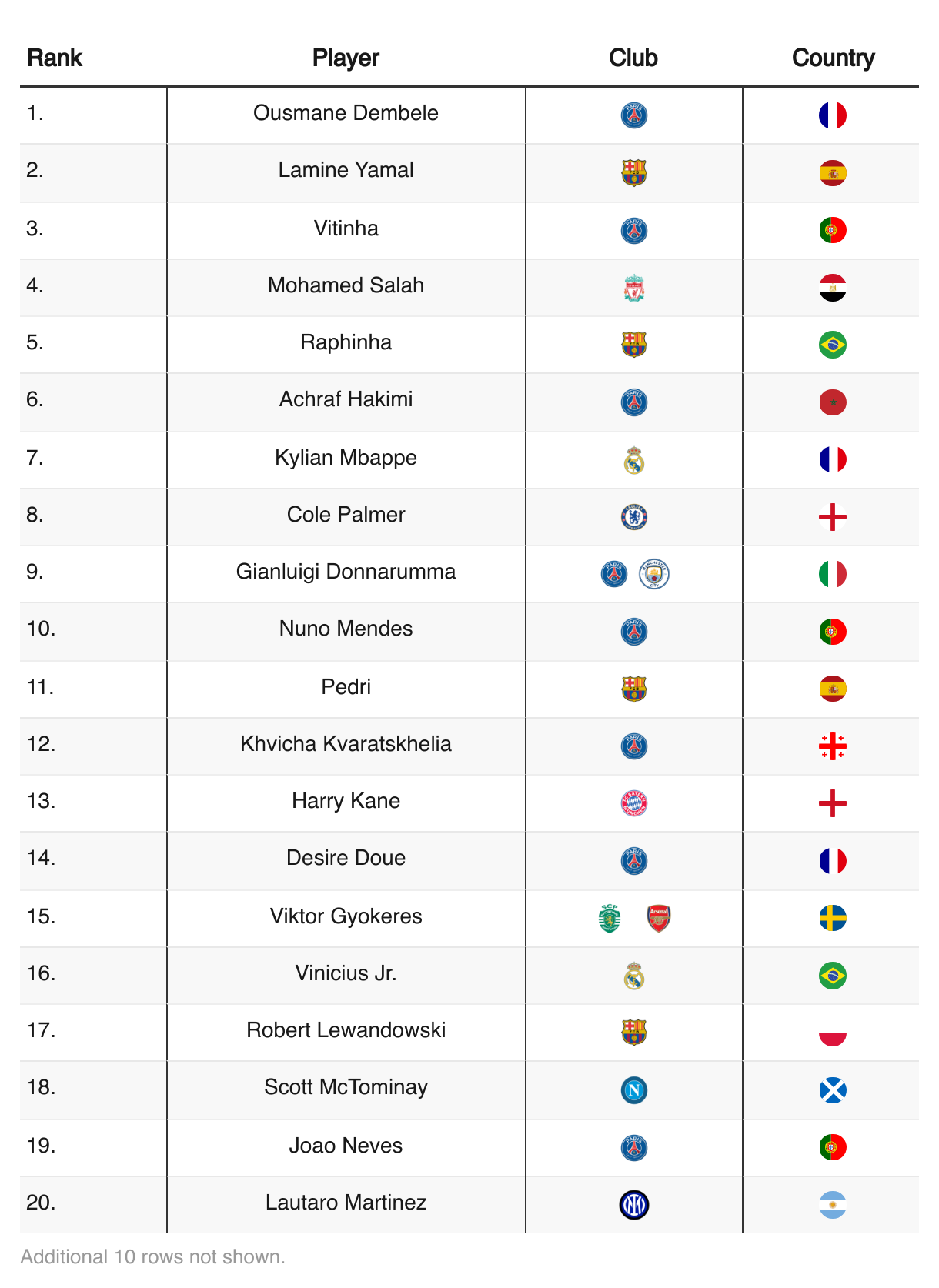The width and height of the screenshot is (939, 1288).
Task: Select the Scotland flag for McTominay
Action: (833, 1090)
